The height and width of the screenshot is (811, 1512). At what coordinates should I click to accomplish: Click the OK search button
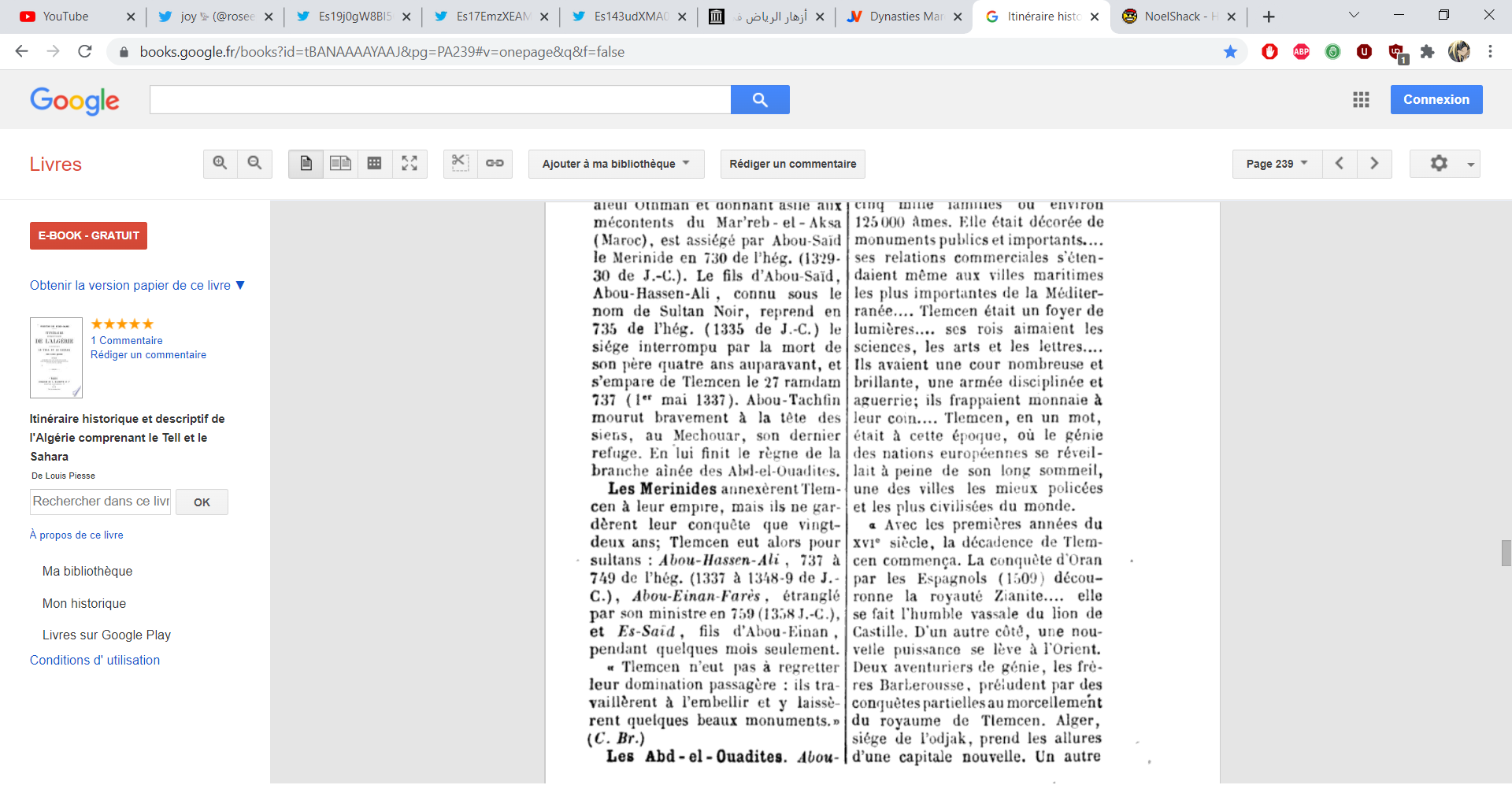tap(202, 502)
